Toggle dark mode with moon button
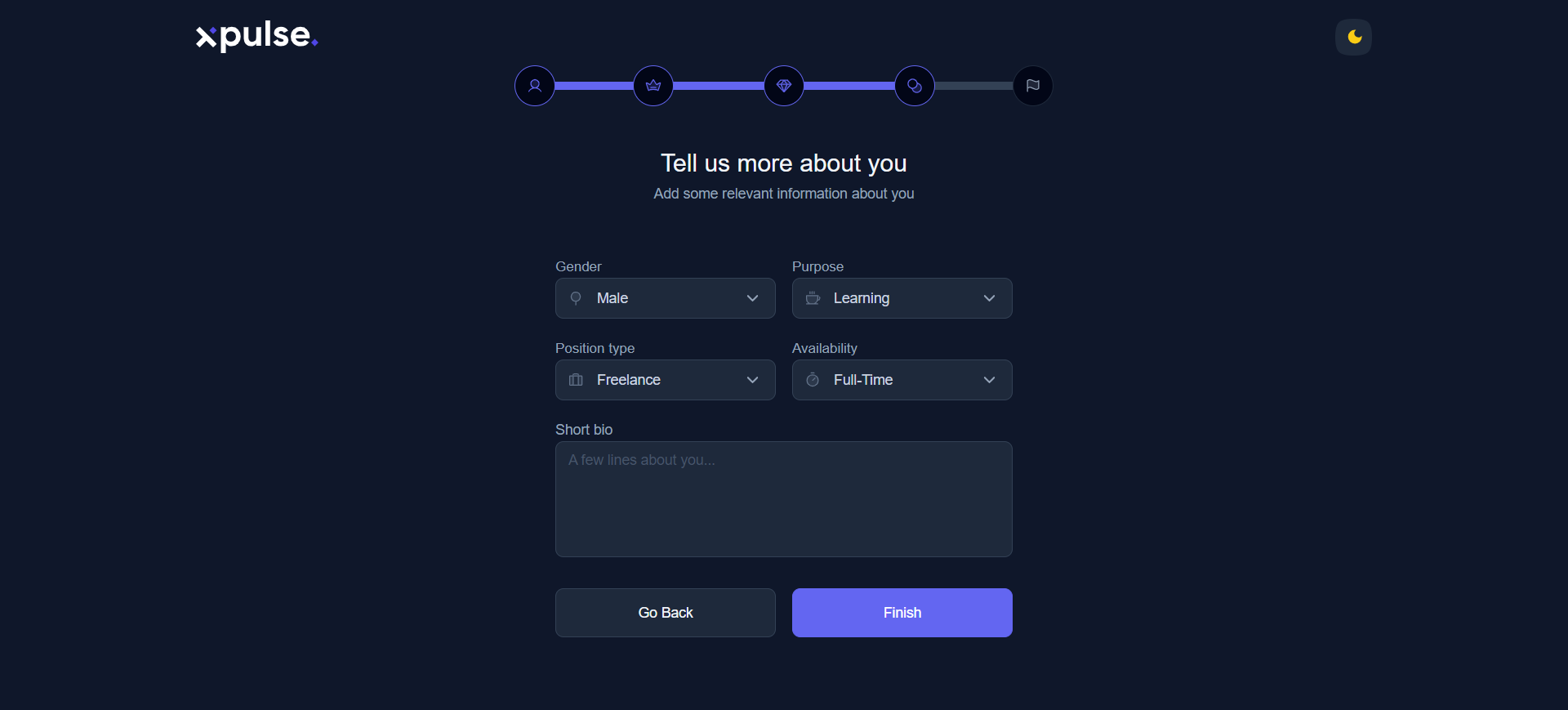This screenshot has height=710, width=1568. (x=1353, y=37)
